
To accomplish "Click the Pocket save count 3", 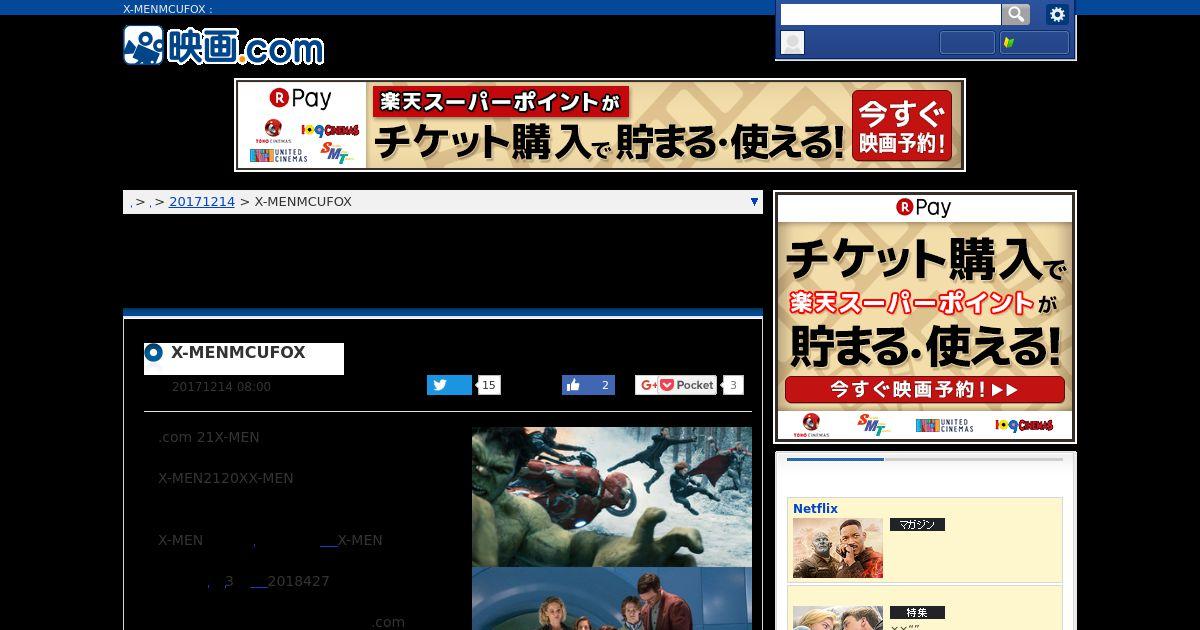I will click(733, 385).
